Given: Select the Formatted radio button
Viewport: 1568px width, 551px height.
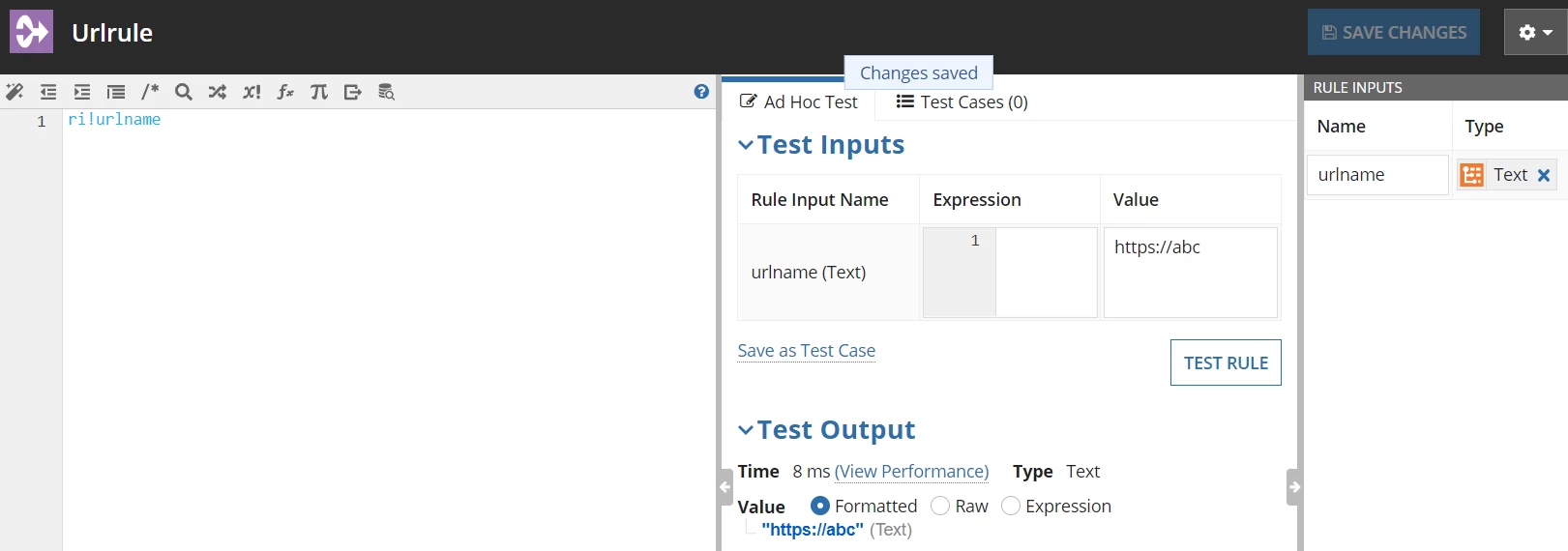Looking at the screenshot, I should coord(820,506).
